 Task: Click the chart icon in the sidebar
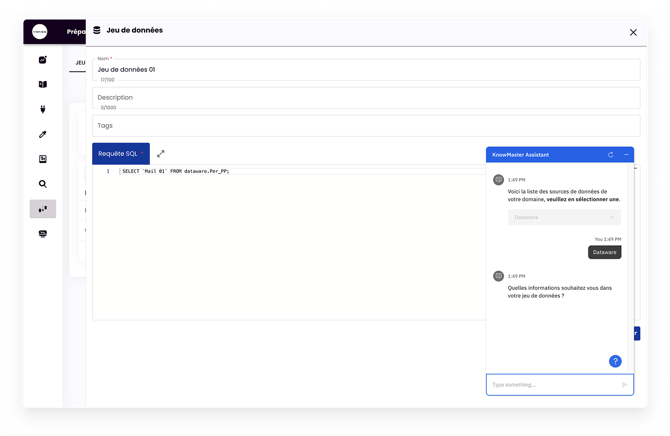point(42,60)
